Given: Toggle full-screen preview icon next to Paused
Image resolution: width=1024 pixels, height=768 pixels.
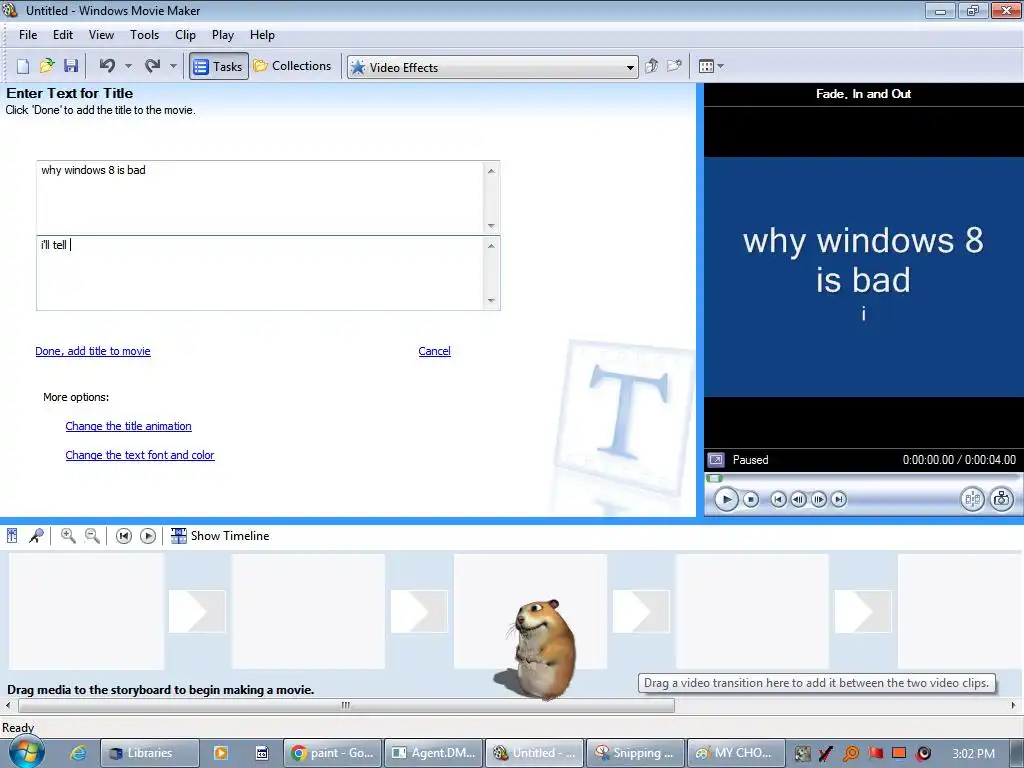Looking at the screenshot, I should (x=716, y=460).
